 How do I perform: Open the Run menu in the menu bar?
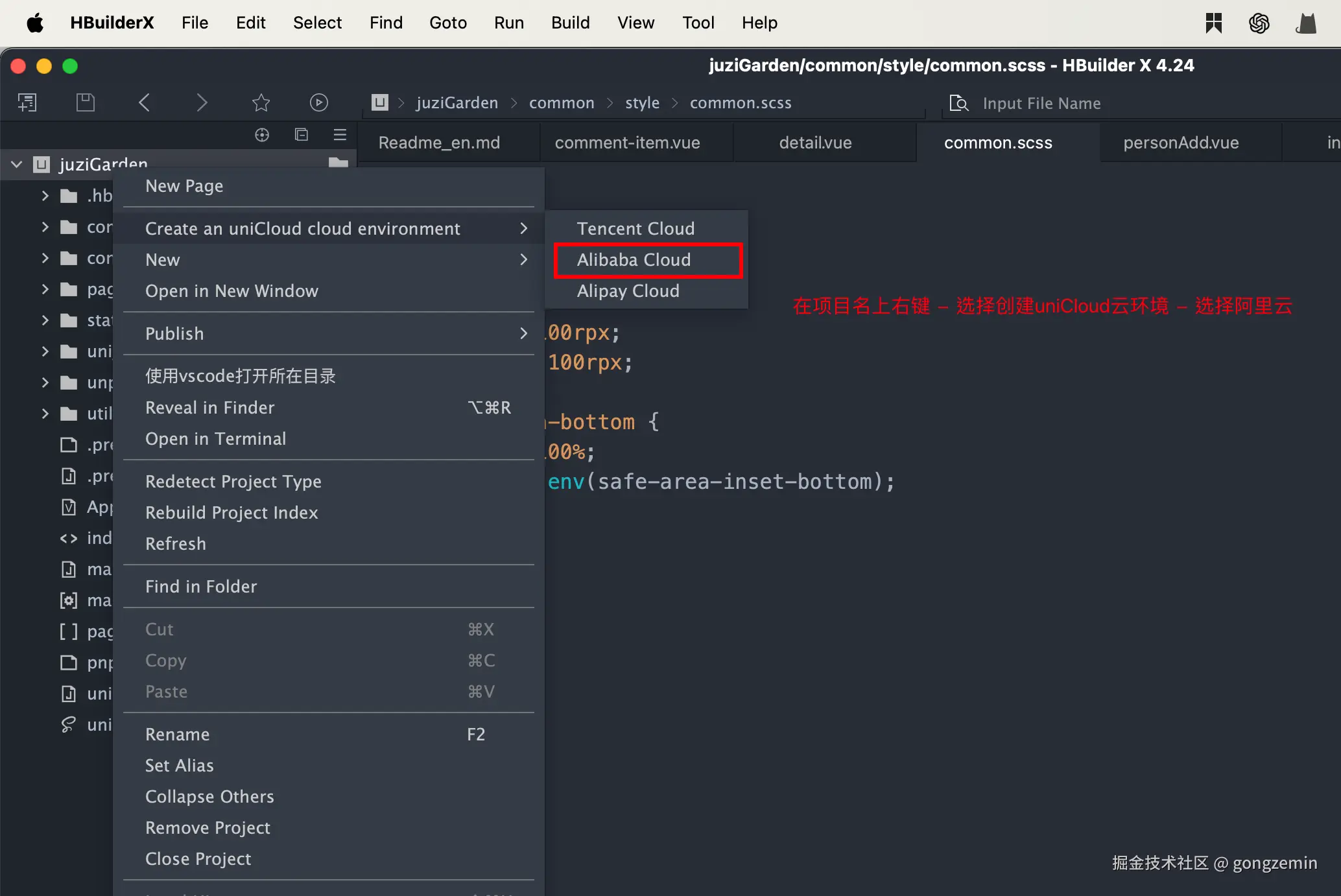(x=508, y=23)
